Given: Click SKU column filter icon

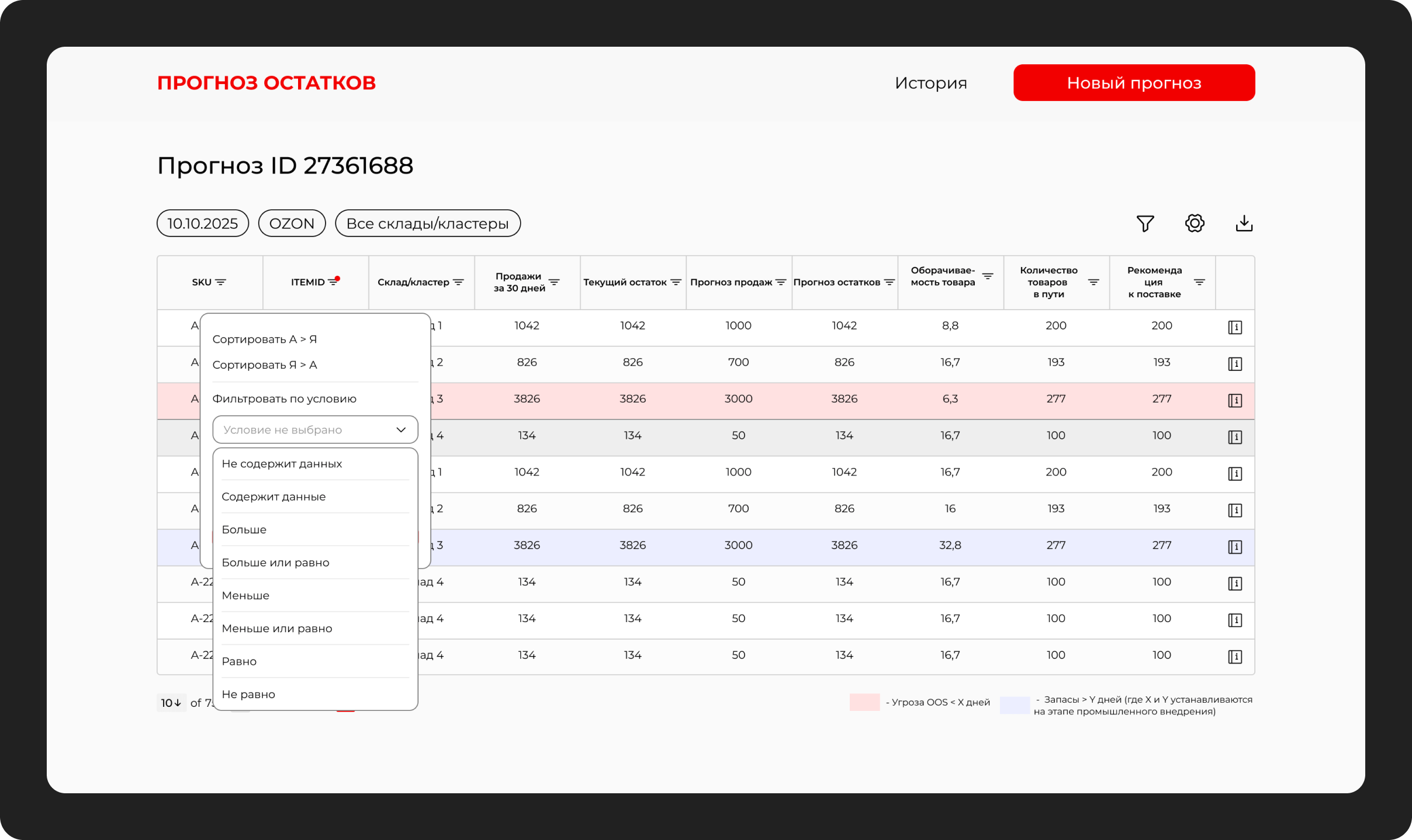Looking at the screenshot, I should click(x=220, y=282).
